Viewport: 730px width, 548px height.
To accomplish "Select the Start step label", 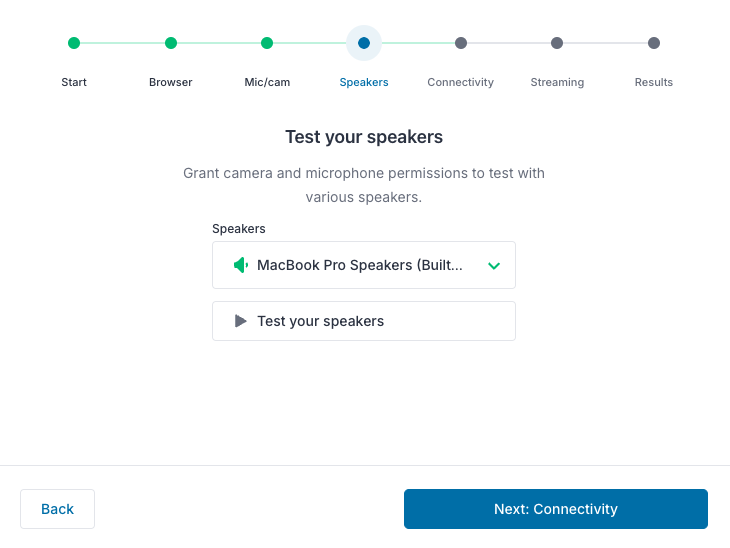I will click(74, 82).
